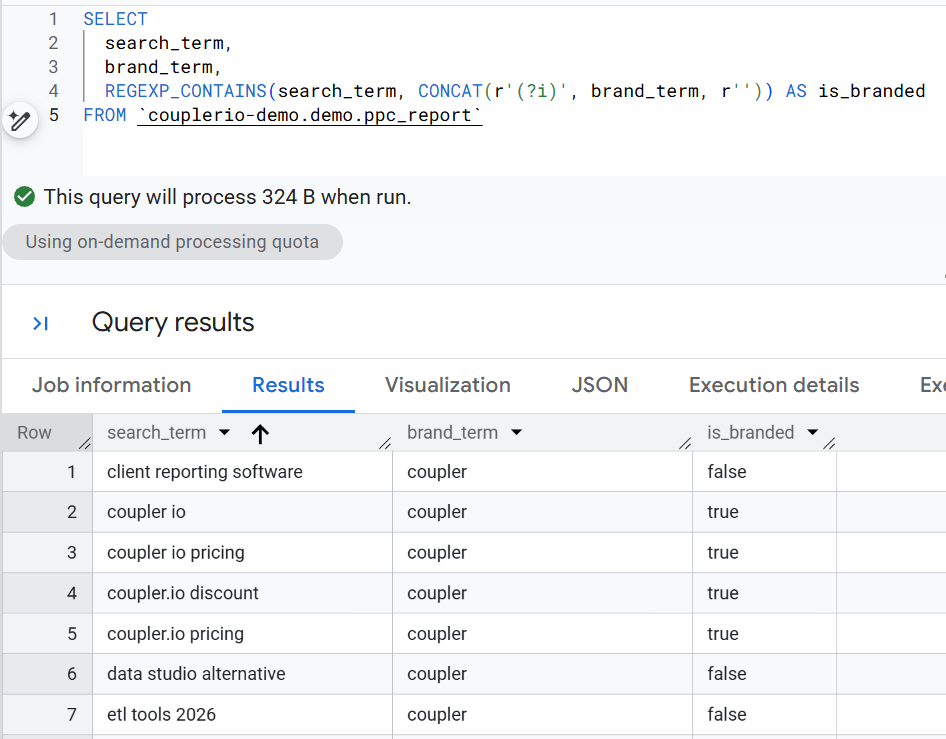Viewport: 946px width, 739px height.
Task: Open the brand_term column dropdown menu
Action: point(516,433)
